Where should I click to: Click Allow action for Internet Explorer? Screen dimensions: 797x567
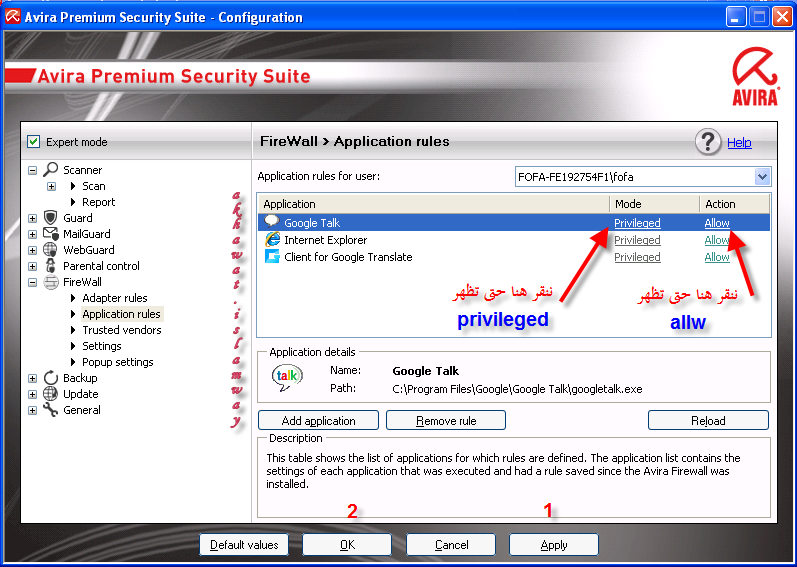click(x=717, y=240)
